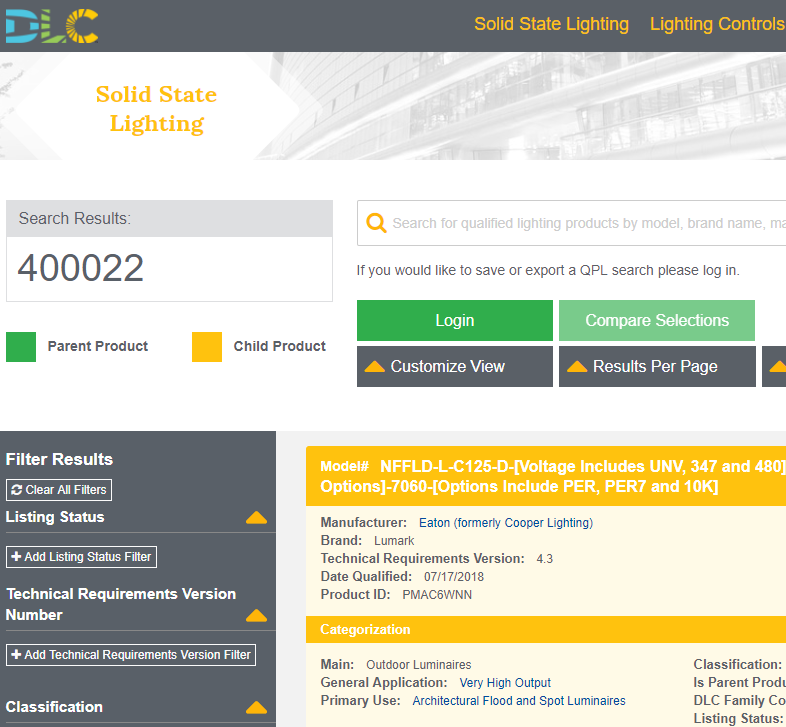Click the DLC logo
The image size is (786, 727).
[52, 26]
